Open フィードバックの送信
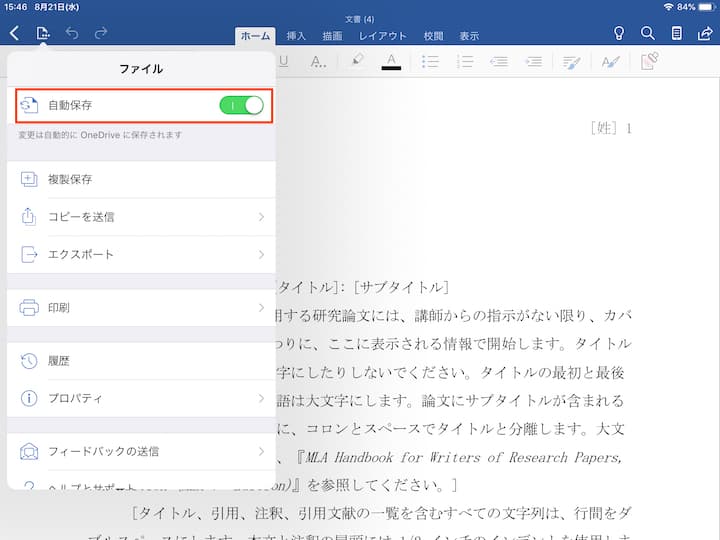Image resolution: width=720 pixels, height=540 pixels. coord(141,451)
